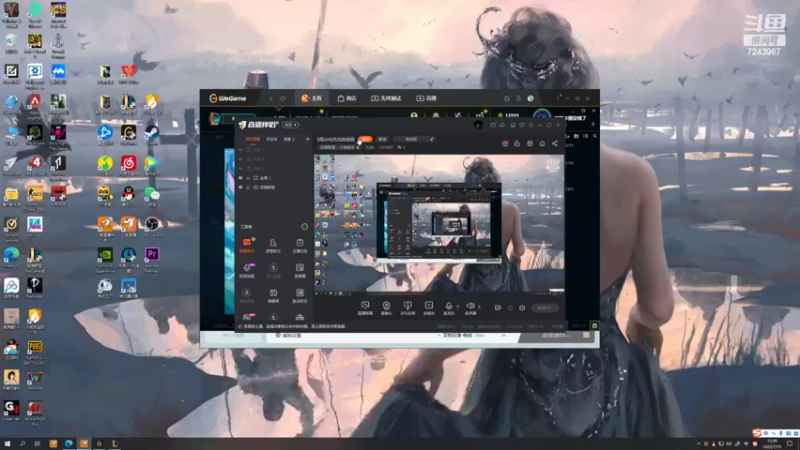The height and width of the screenshot is (450, 800).
Task: Open the second tool in first toolbox row
Action: tap(273, 245)
